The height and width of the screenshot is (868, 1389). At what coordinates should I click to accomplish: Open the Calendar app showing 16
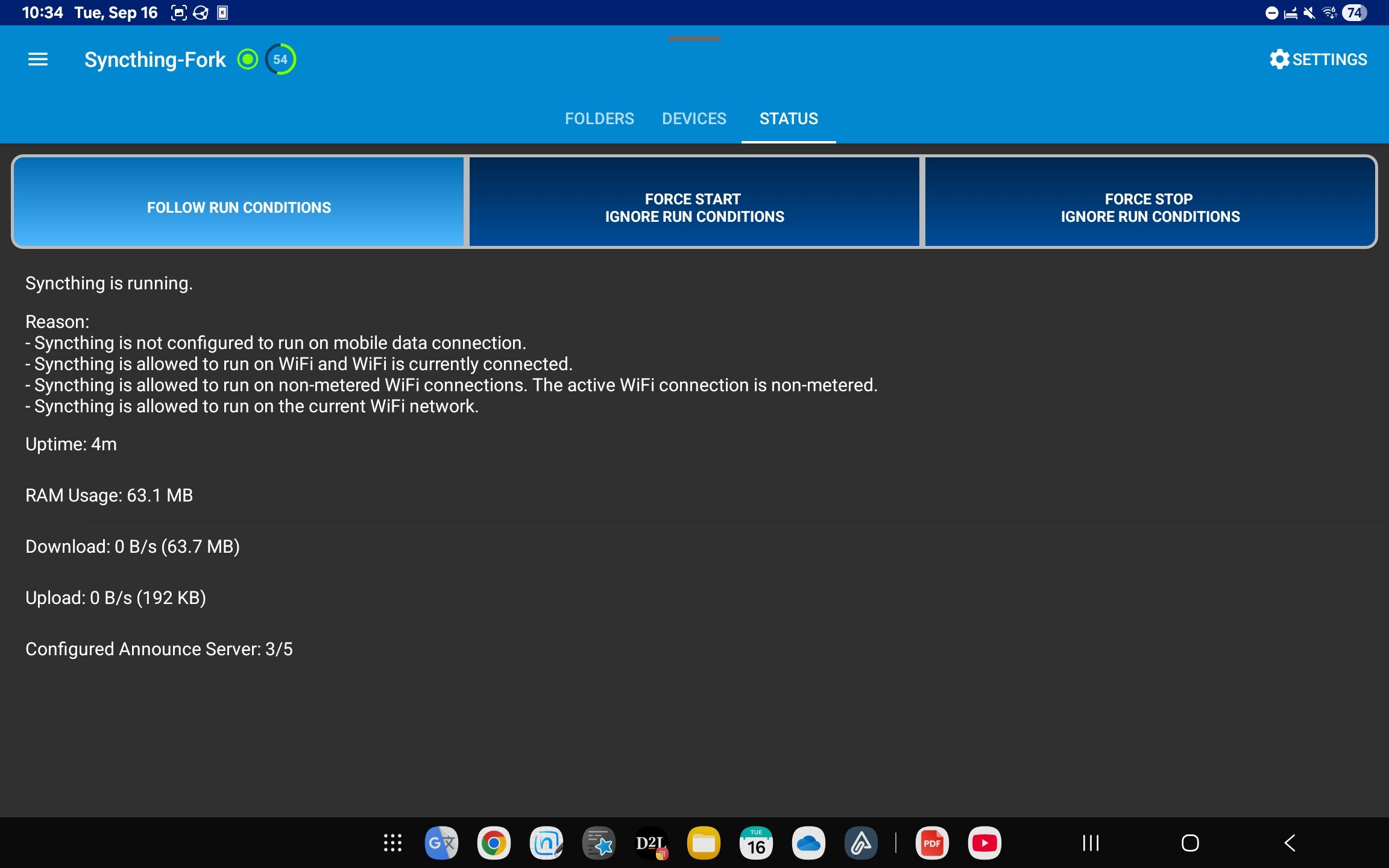[x=756, y=843]
